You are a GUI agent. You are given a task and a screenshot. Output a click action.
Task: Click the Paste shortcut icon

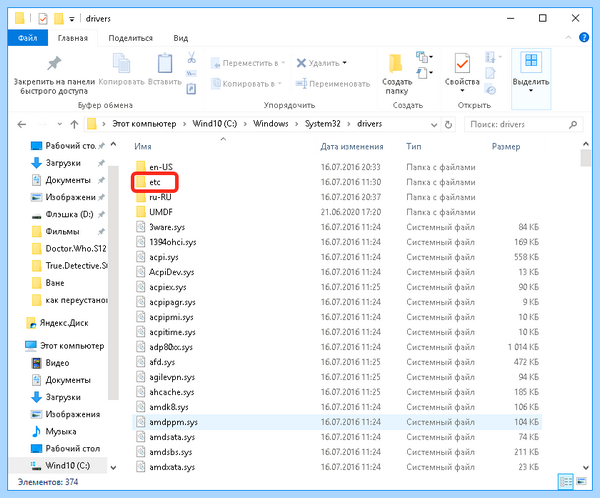pyautogui.click(x=191, y=89)
